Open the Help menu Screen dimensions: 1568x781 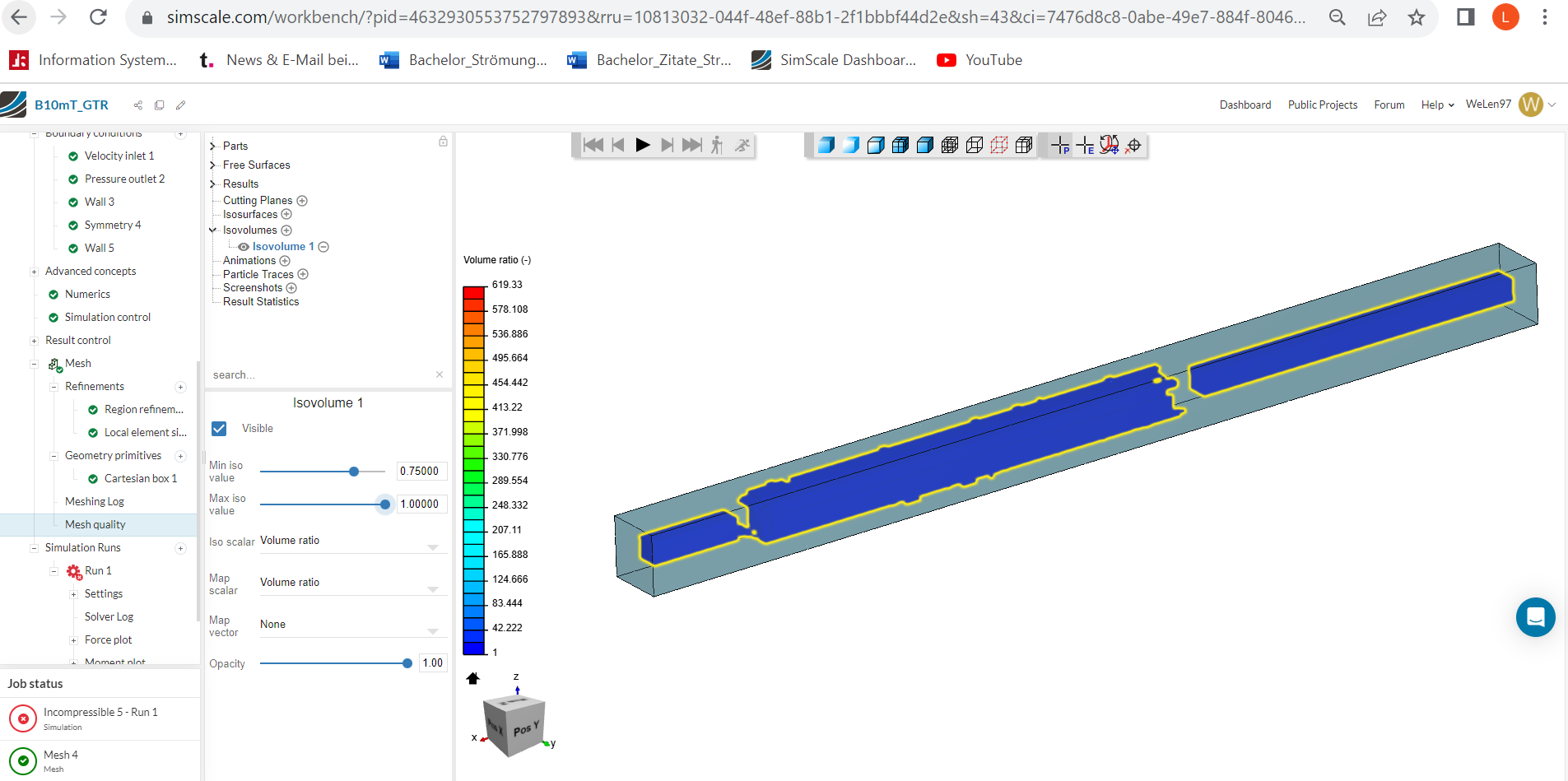[x=1437, y=105]
